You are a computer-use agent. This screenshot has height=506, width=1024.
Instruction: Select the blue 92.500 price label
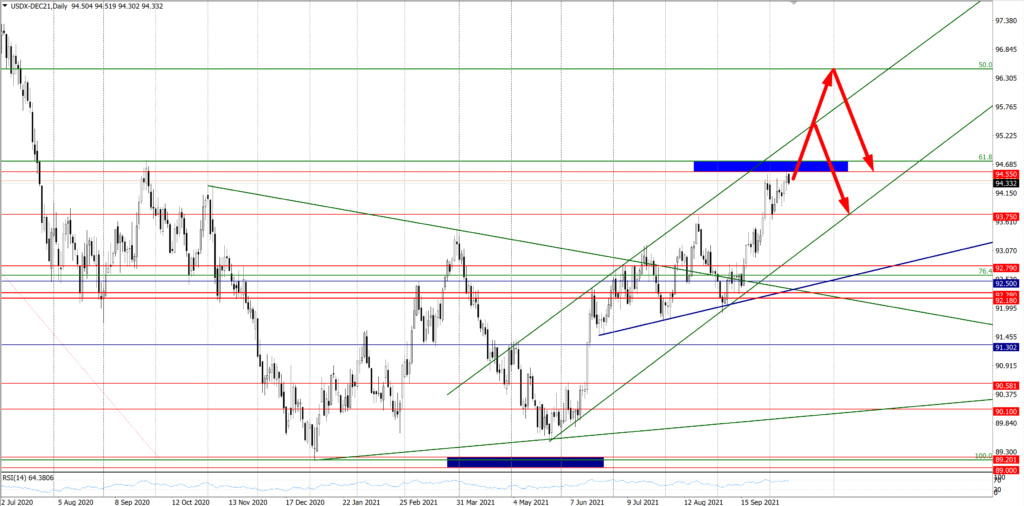pos(1006,284)
